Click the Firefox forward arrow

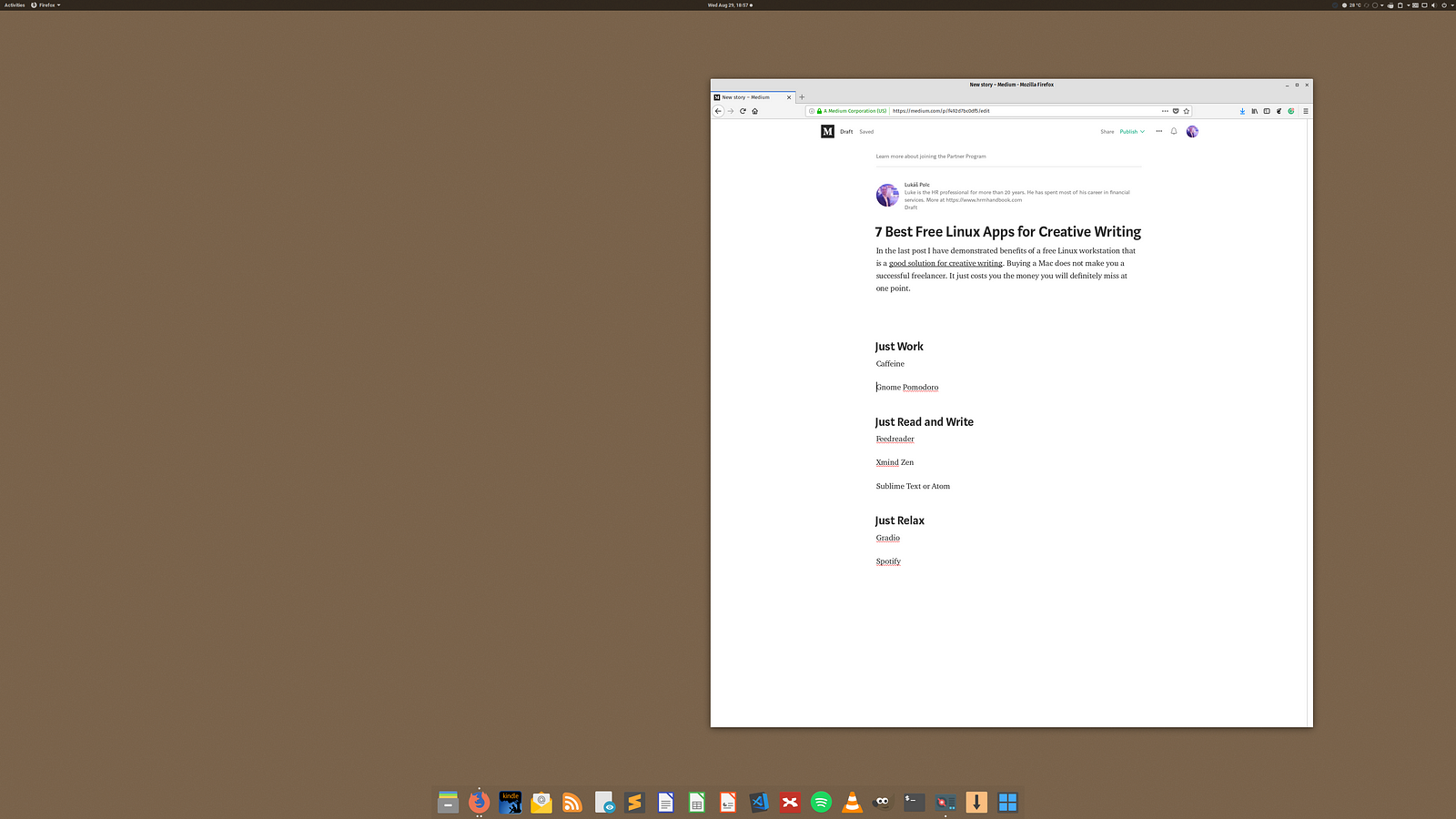[x=730, y=111]
